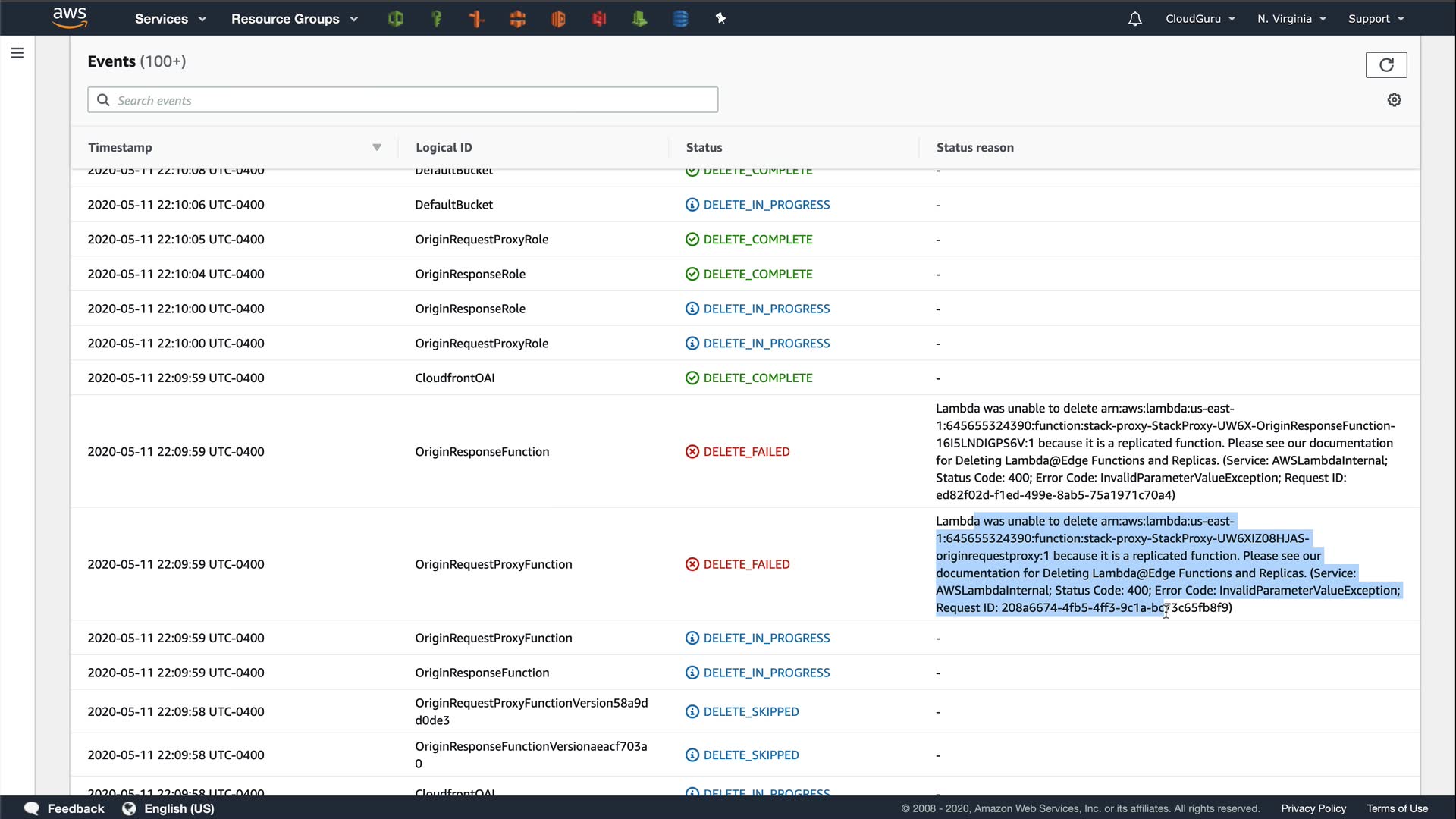Viewport: 1456px width, 819px height.
Task: Open events table settings gear
Action: [x=1394, y=100]
